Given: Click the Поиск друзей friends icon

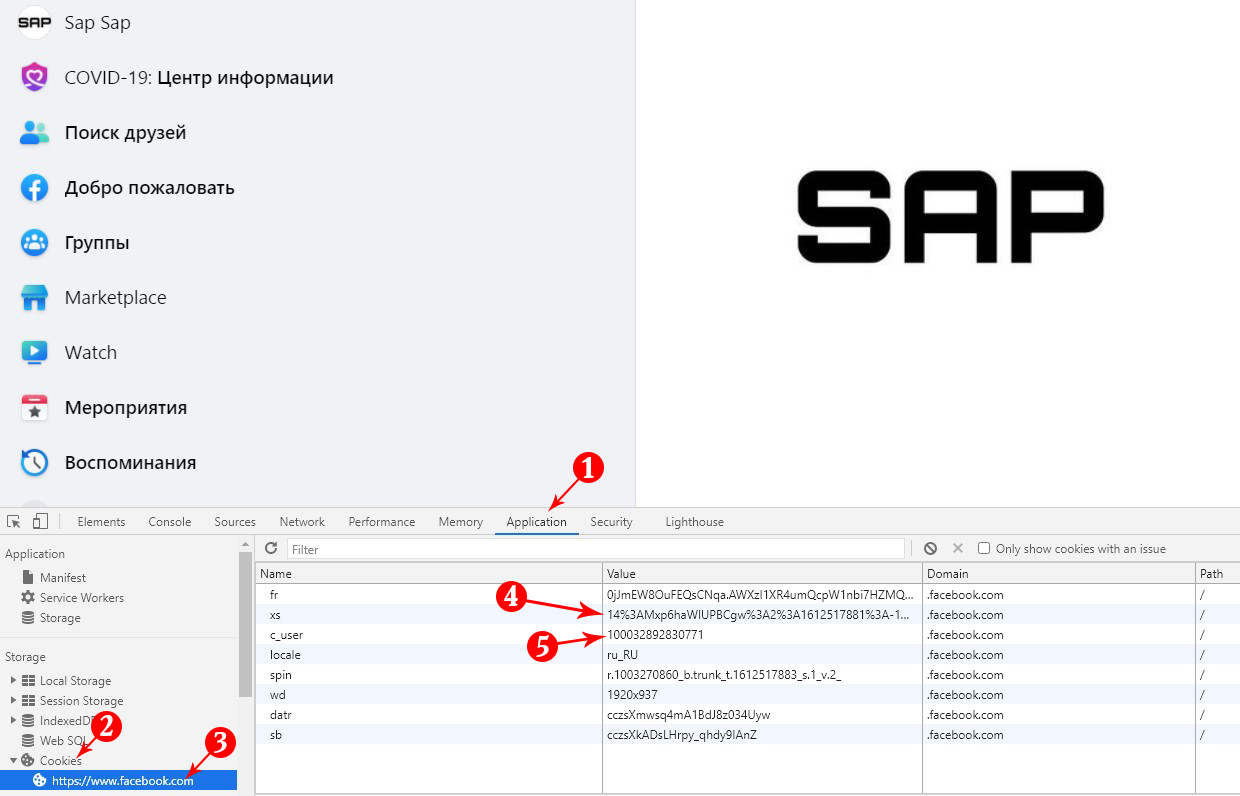Looking at the screenshot, I should (35, 132).
